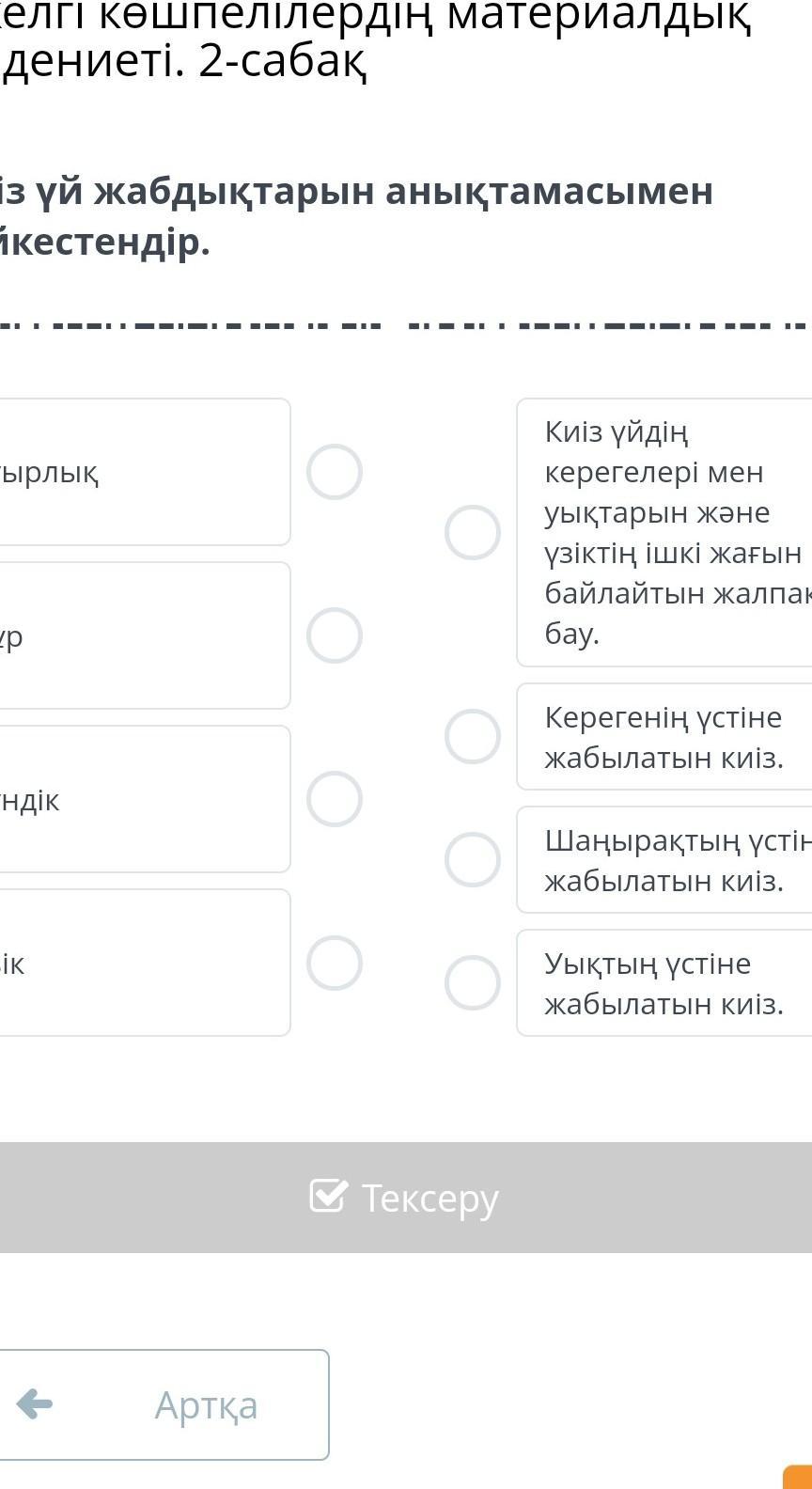The height and width of the screenshot is (1489, 812).
Task: Select the radio circle beside the 'ырлық' term
Action: [x=335, y=472]
